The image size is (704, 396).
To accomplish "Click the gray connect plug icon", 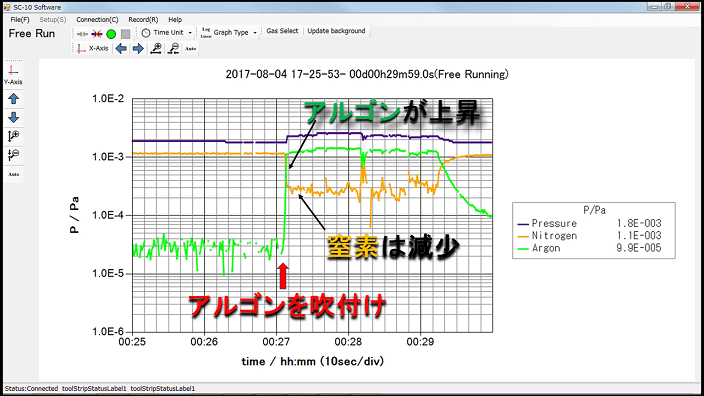I will point(82,34).
